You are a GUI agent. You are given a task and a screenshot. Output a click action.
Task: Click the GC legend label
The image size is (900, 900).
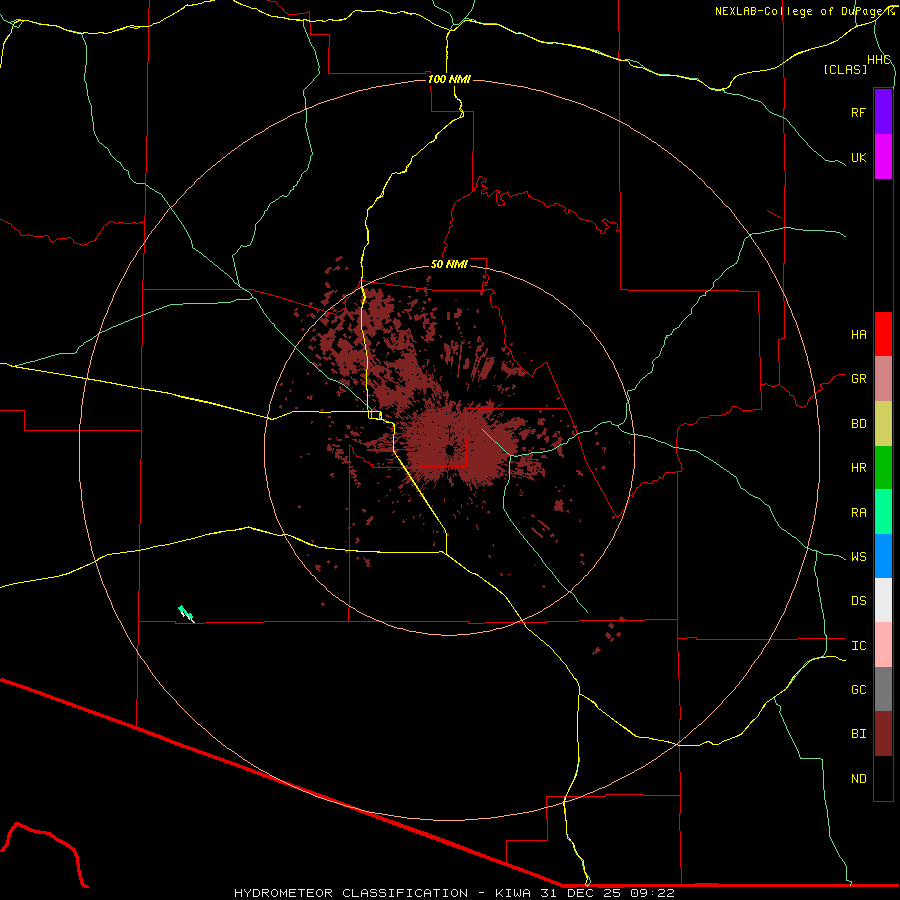tap(858, 690)
